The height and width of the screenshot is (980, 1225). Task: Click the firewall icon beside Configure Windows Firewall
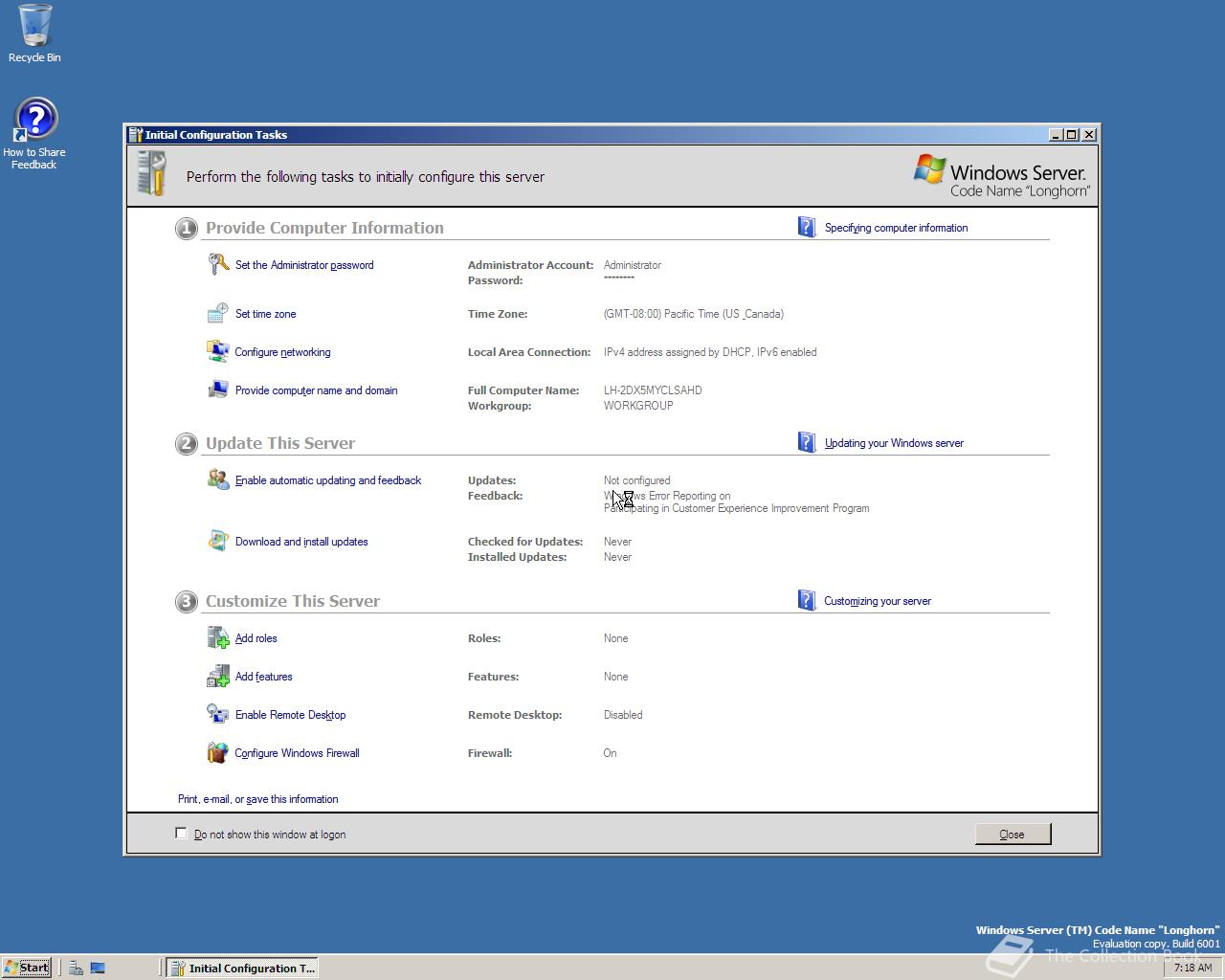click(x=218, y=752)
